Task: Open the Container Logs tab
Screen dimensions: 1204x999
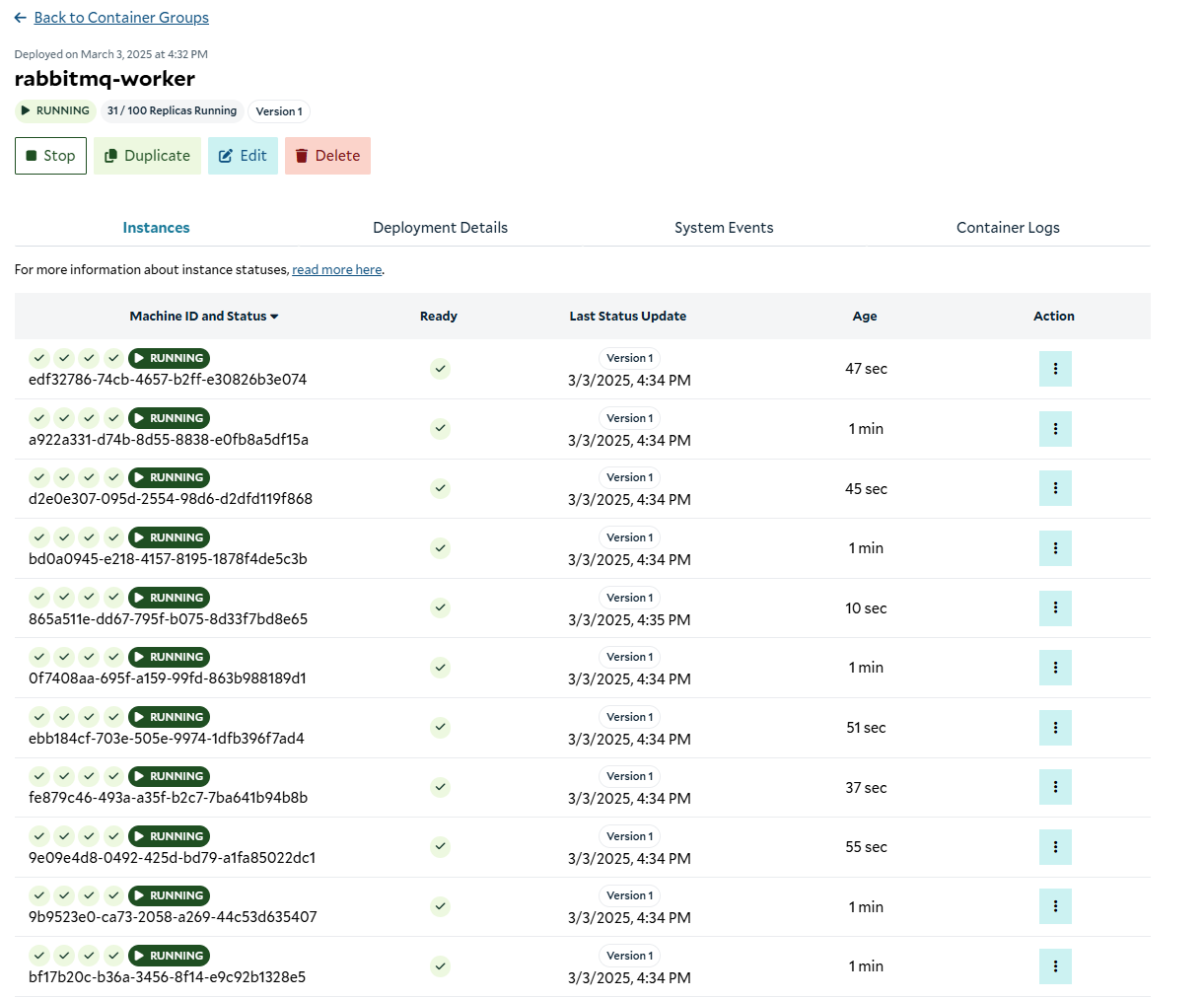Action: 1008,228
